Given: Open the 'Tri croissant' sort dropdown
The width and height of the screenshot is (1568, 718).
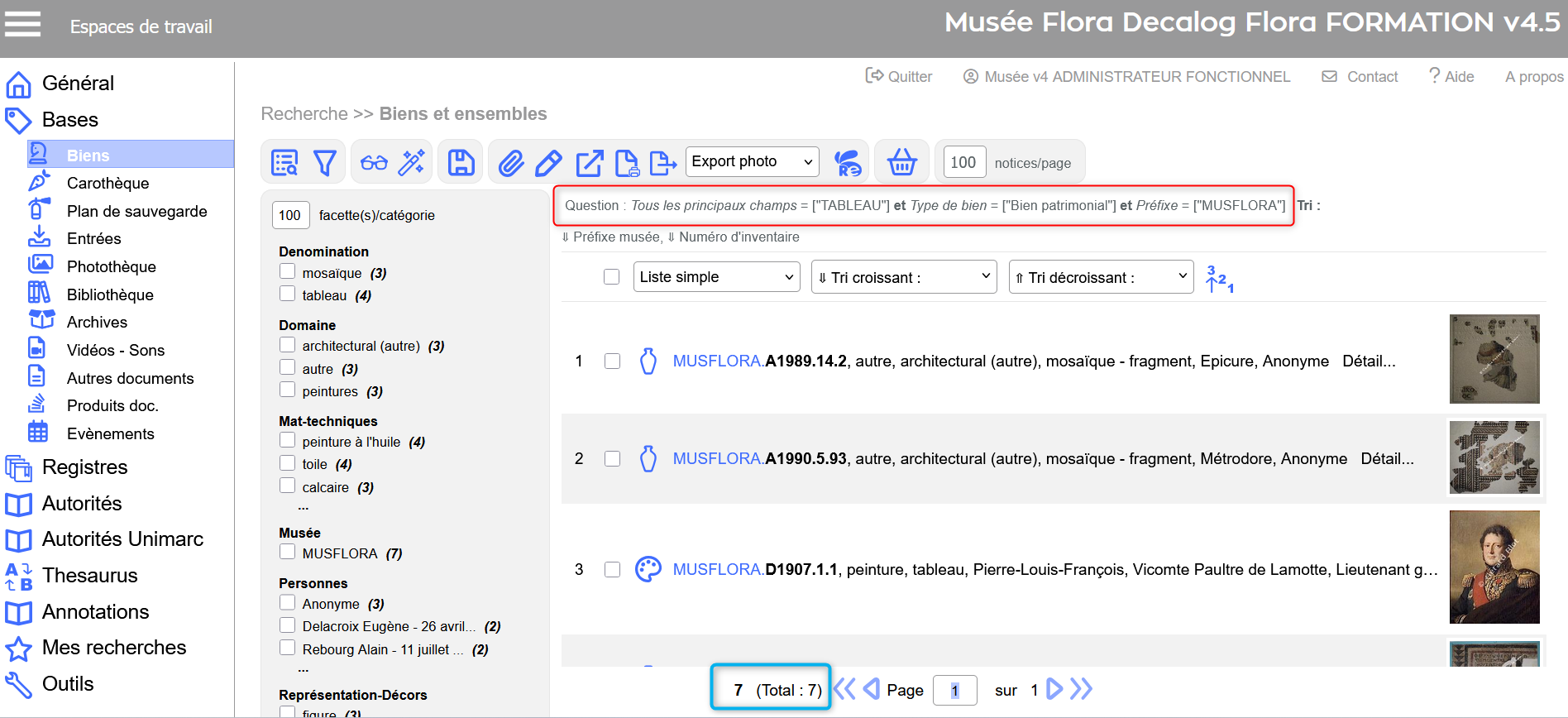Looking at the screenshot, I should pos(904,277).
